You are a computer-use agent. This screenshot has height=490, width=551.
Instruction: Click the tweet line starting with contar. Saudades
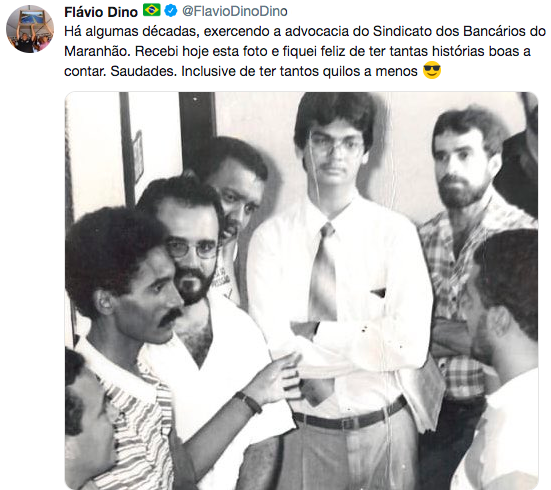pos(241,71)
